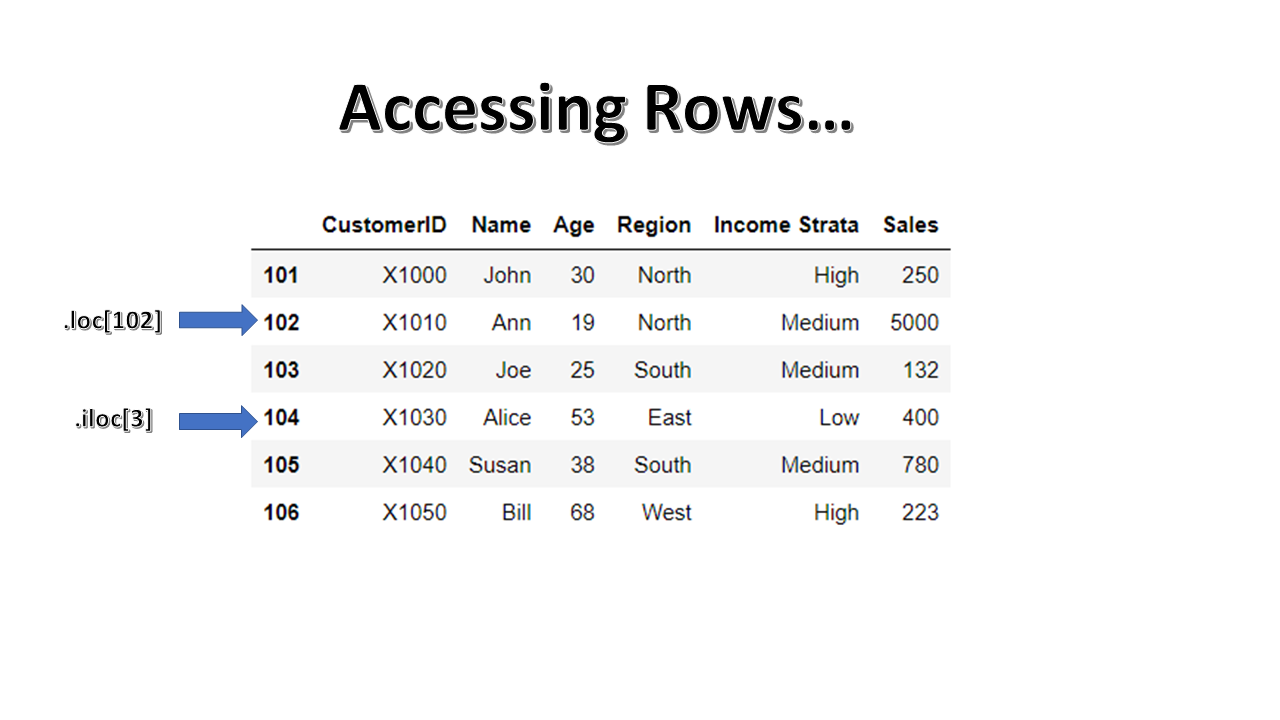Click the blue arrow next to .loc[102]
The height and width of the screenshot is (720, 1280).
coord(219,321)
